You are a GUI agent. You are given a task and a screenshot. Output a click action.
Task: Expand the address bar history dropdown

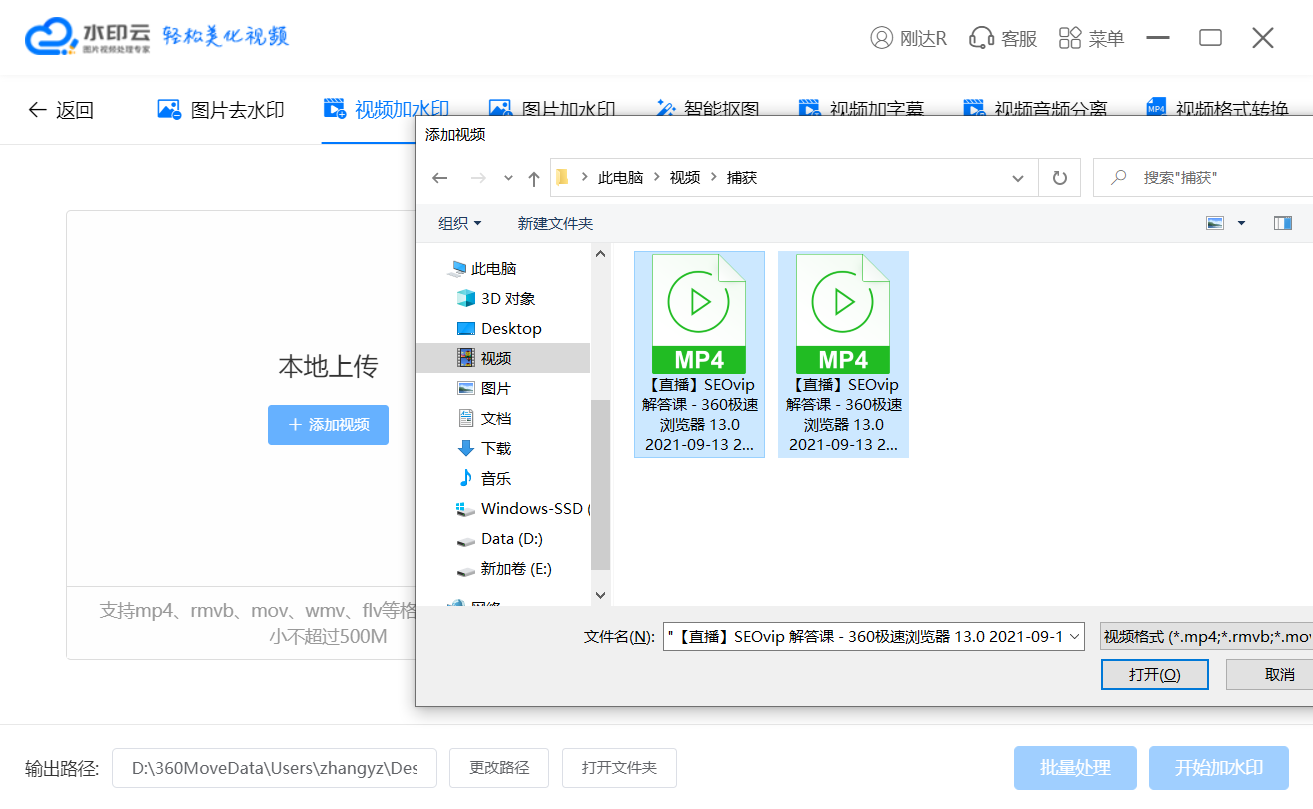pyautogui.click(x=1018, y=178)
